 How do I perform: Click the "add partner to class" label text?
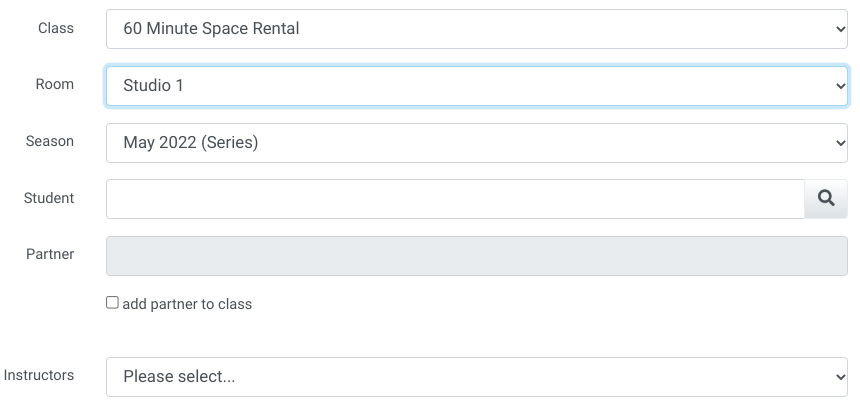pyautogui.click(x=187, y=304)
